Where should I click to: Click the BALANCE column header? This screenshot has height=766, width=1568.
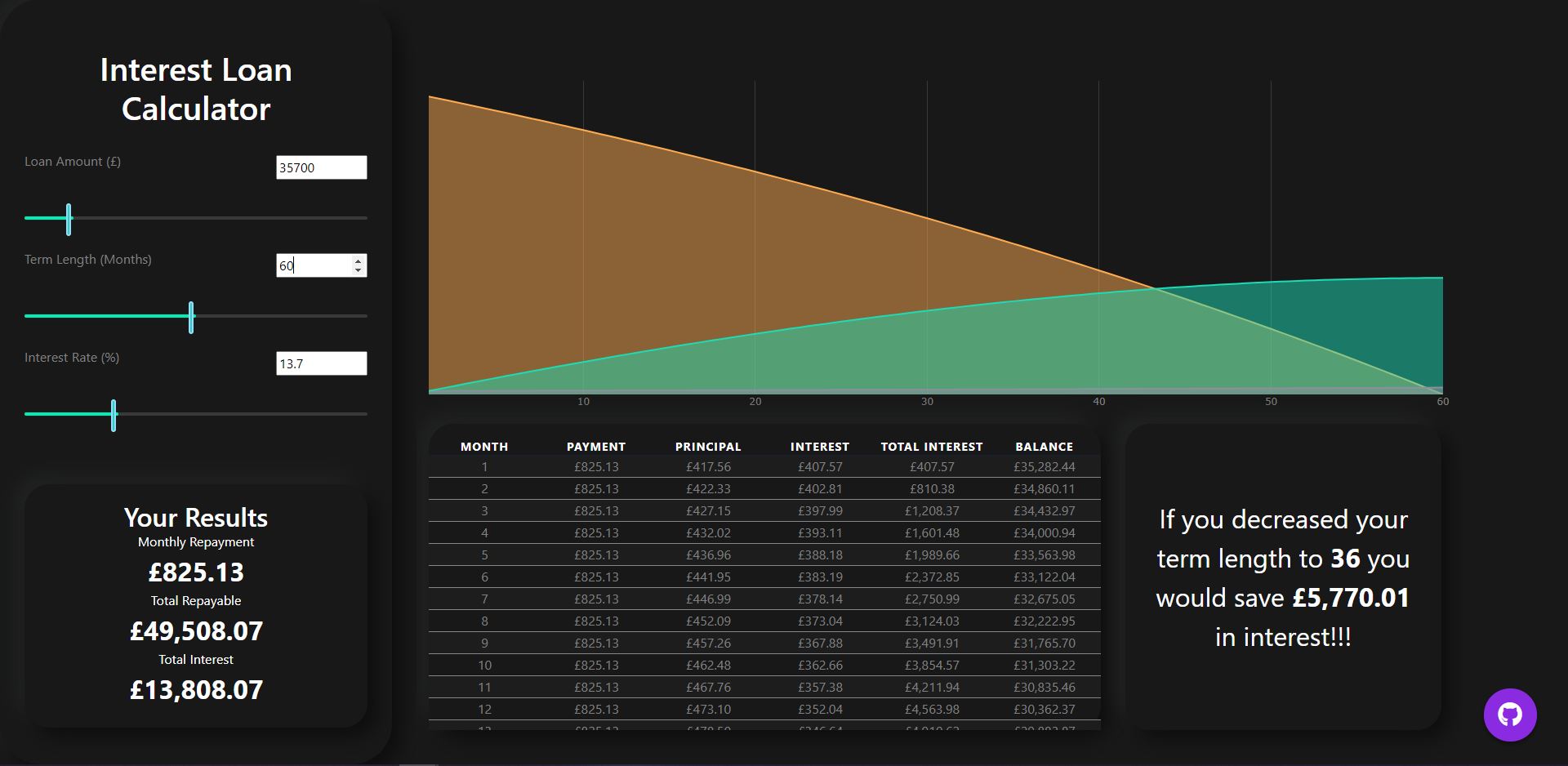coord(1045,447)
